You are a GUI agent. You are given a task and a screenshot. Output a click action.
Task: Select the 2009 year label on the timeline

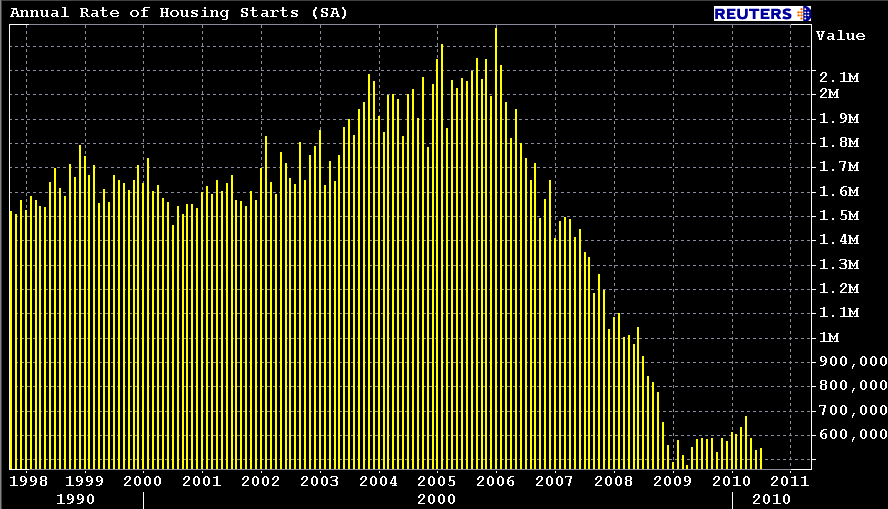(x=672, y=481)
